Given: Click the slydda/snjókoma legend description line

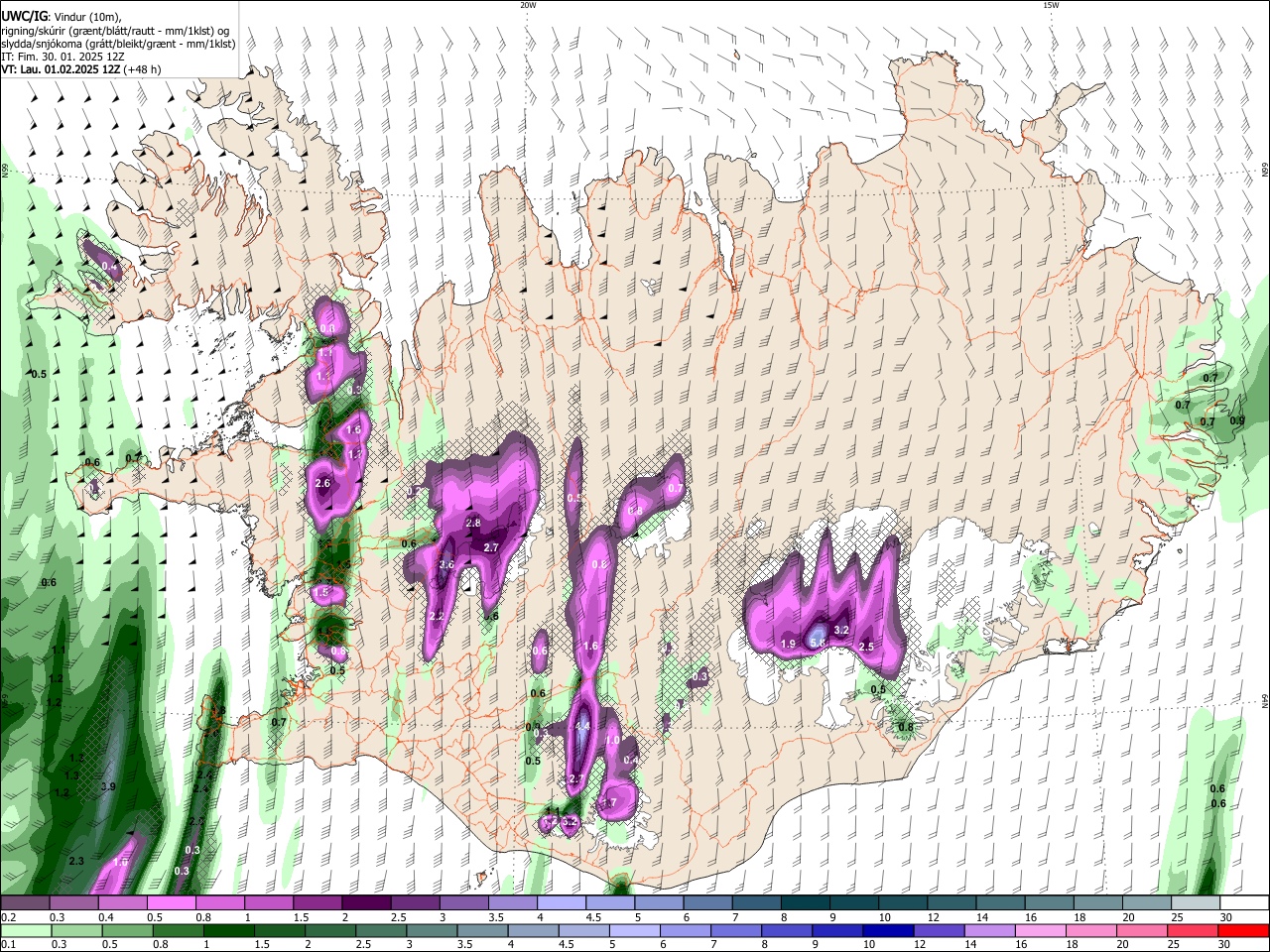Looking at the screenshot, I should point(118,44).
